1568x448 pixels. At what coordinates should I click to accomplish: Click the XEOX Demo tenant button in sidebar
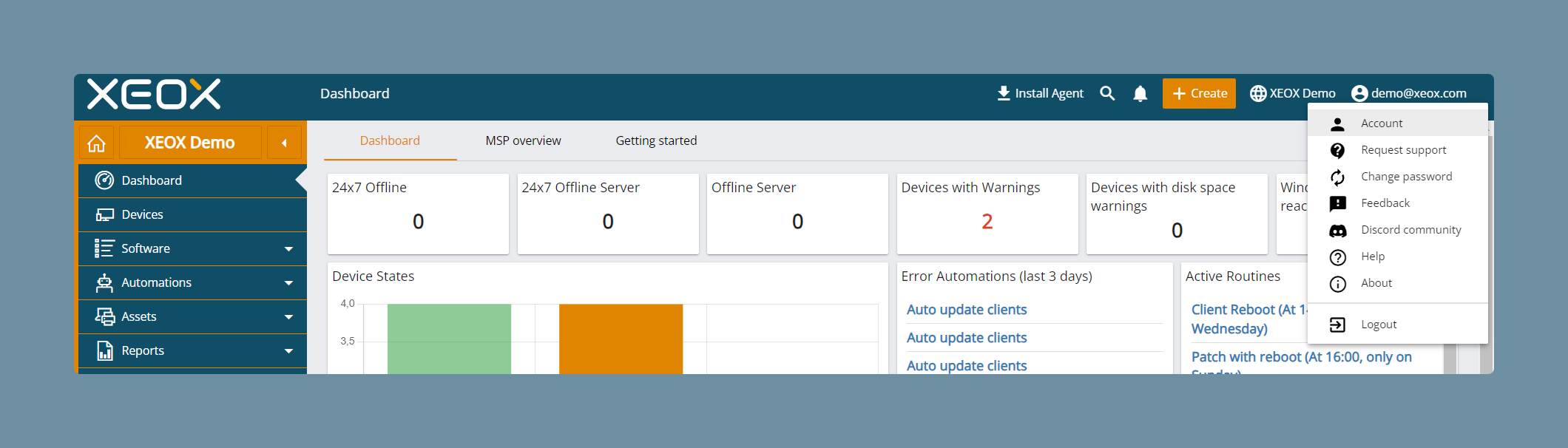coord(190,143)
